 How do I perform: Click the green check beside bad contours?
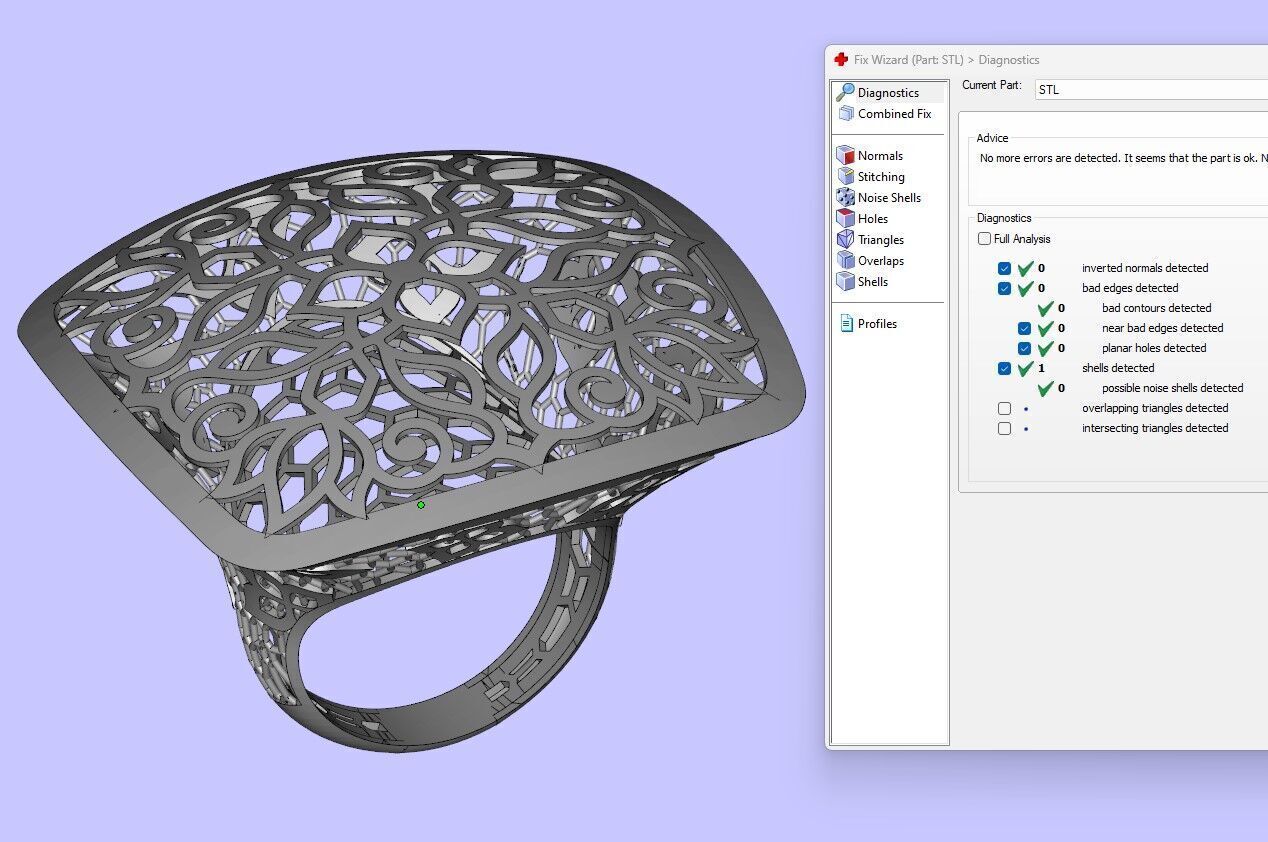coord(1046,308)
